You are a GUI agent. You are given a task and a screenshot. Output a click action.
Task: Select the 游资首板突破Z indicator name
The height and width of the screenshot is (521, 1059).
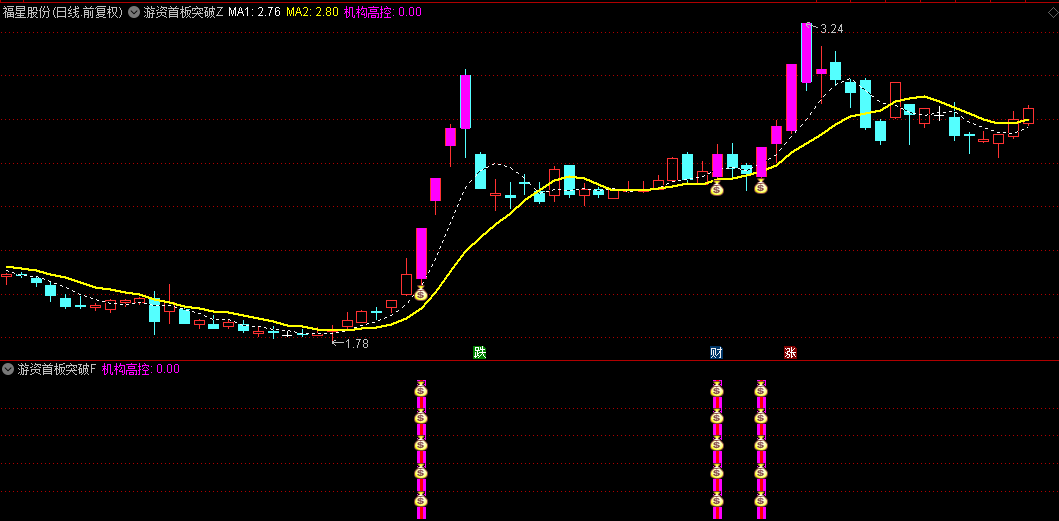[183, 11]
